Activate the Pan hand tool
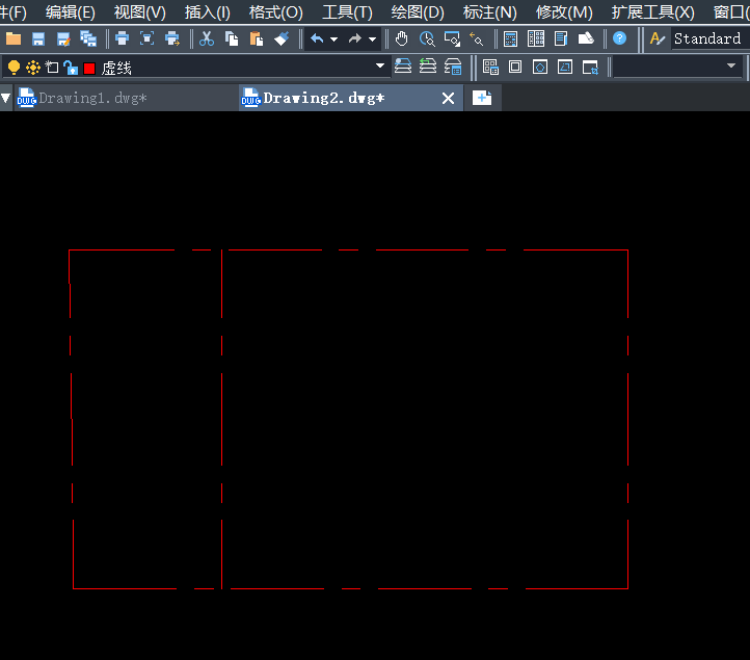750x660 pixels. coord(402,39)
